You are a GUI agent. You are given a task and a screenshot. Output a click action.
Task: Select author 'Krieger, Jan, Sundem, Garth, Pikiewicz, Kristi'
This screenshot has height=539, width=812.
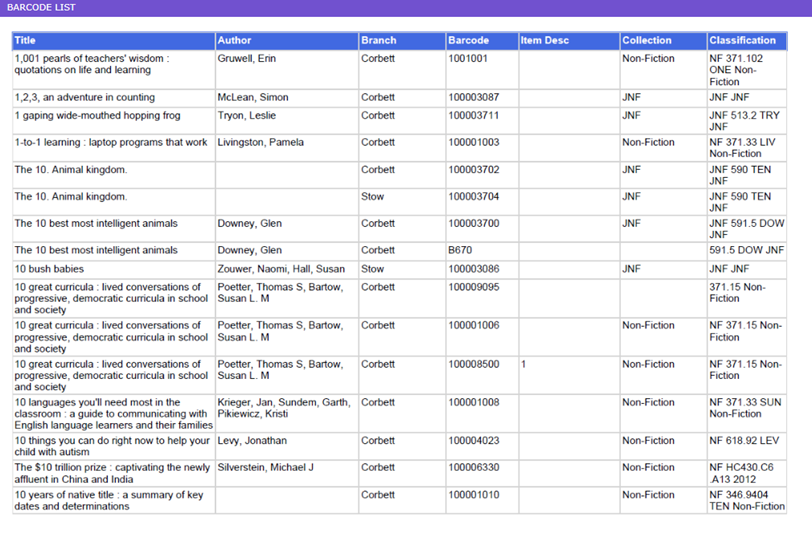coord(284,408)
